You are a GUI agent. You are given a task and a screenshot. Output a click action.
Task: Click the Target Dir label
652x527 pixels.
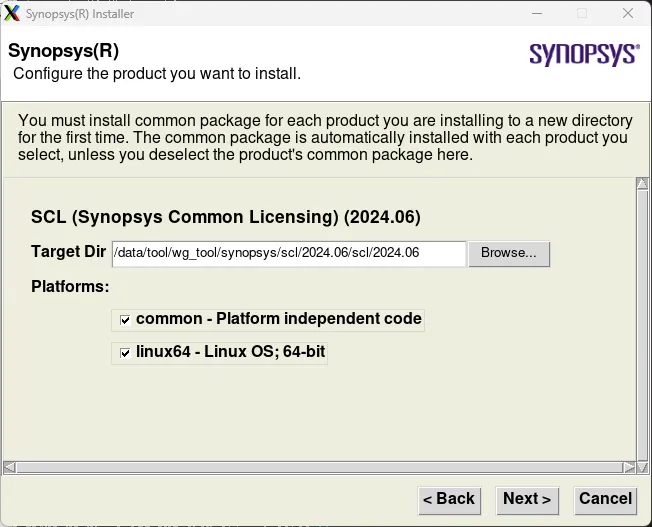pyautogui.click(x=69, y=252)
